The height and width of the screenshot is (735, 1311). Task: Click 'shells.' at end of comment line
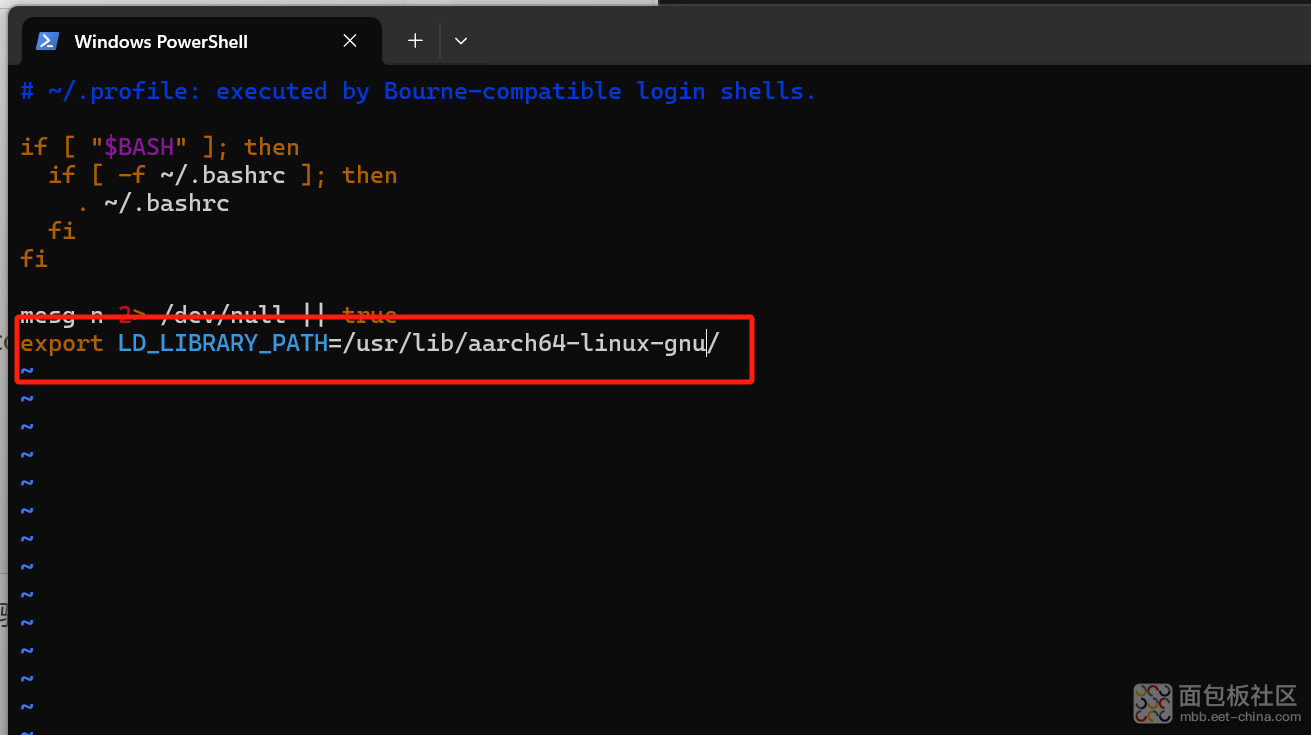tap(768, 91)
